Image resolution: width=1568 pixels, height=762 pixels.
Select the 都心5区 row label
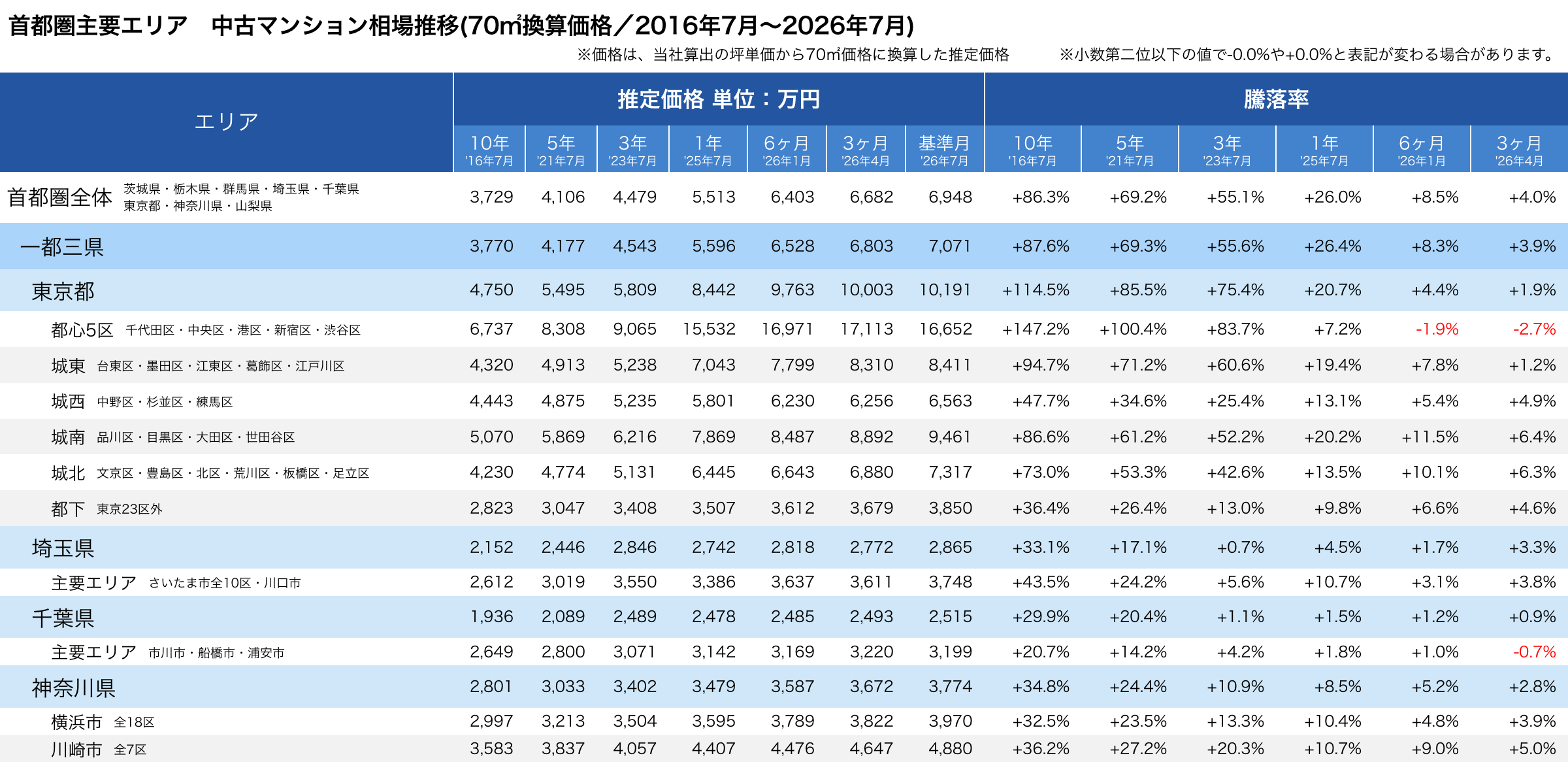pyautogui.click(x=82, y=330)
